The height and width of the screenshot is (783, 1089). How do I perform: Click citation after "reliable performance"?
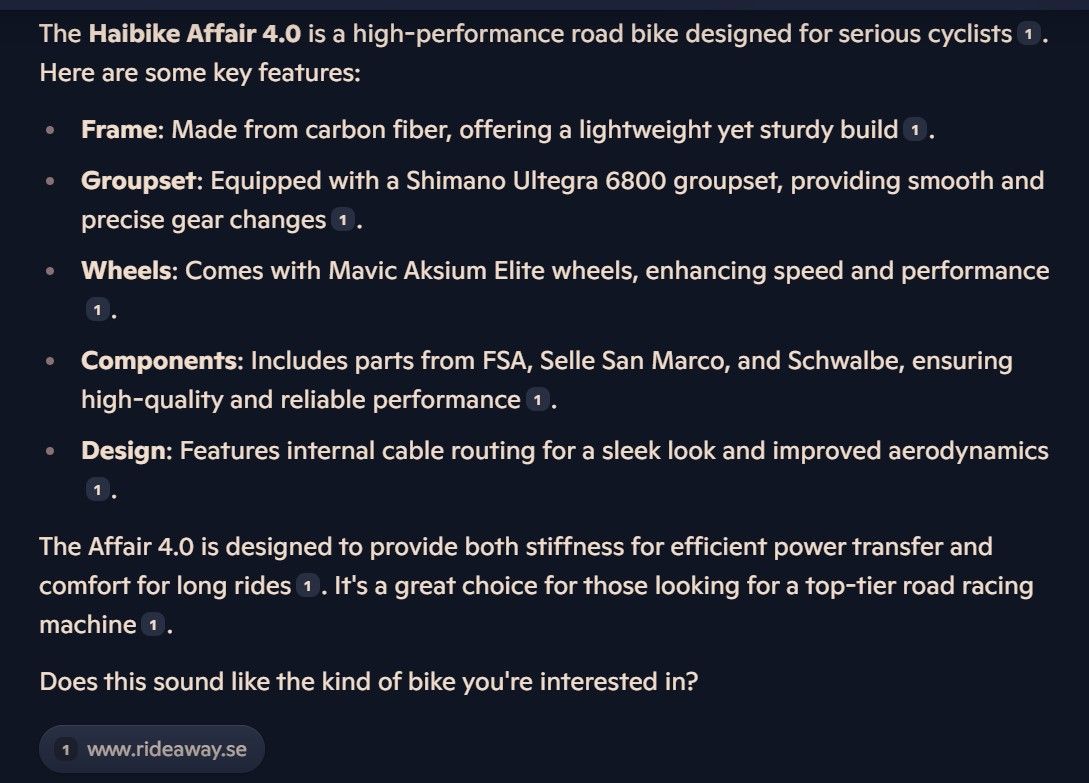coord(537,401)
